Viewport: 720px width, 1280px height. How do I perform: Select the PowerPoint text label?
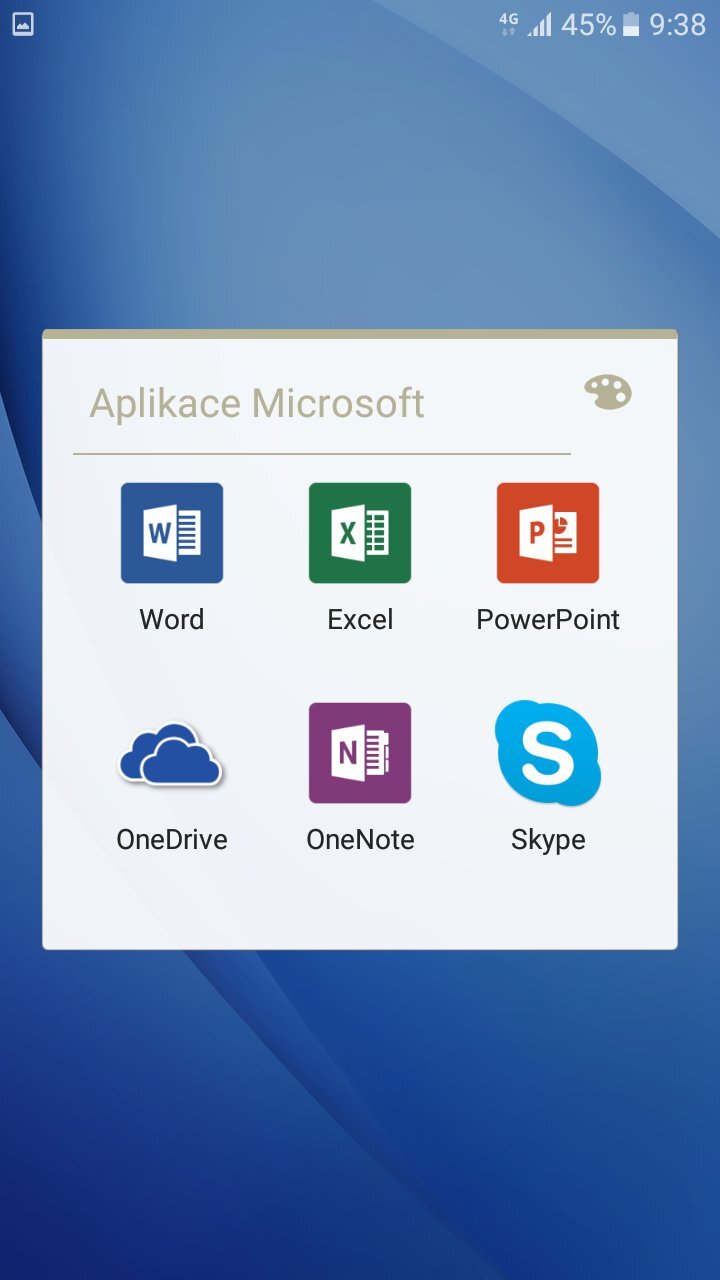pos(548,620)
